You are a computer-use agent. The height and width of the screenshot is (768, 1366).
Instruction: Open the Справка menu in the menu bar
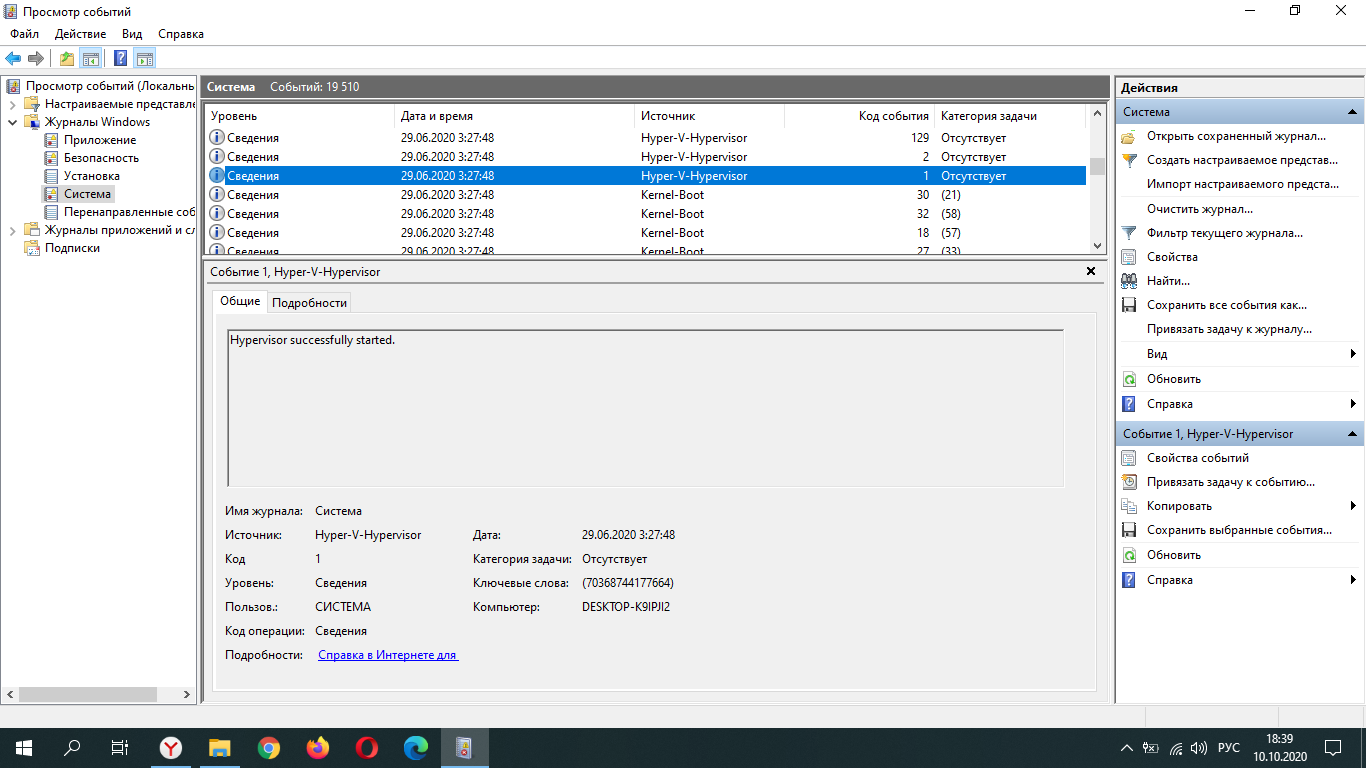181,34
